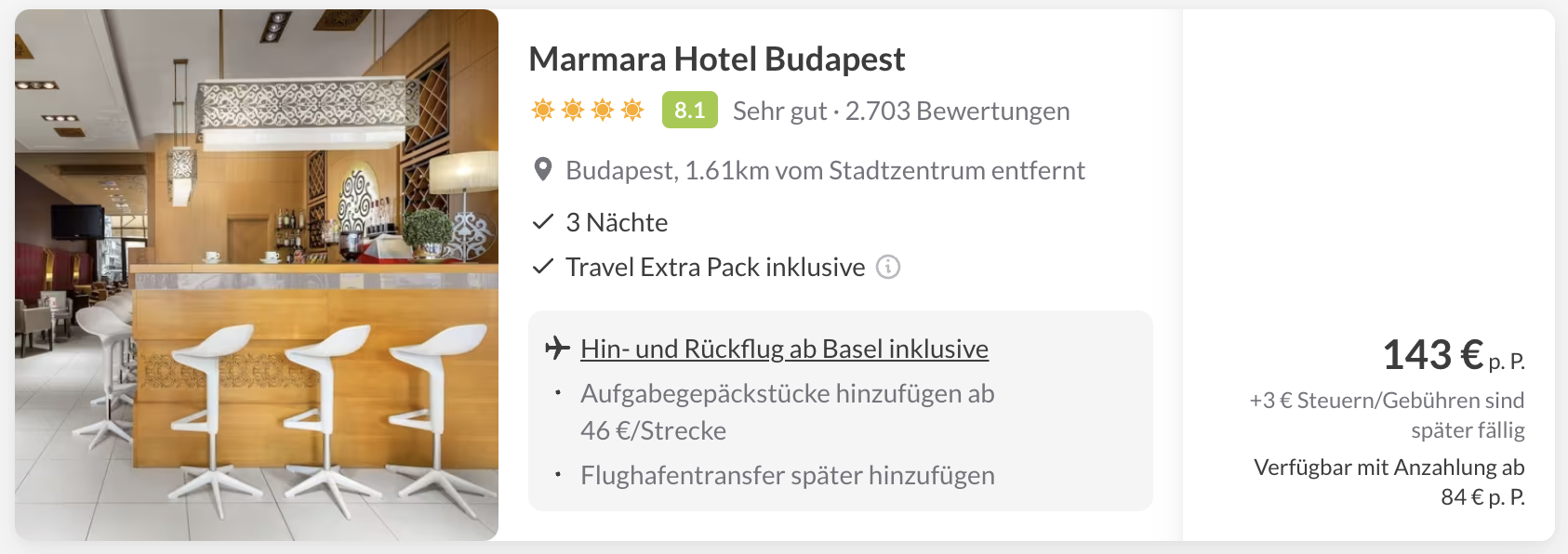Viewport: 1568px width, 554px height.
Task: Click the info icon beside Travel Extra Pack
Action: (888, 268)
